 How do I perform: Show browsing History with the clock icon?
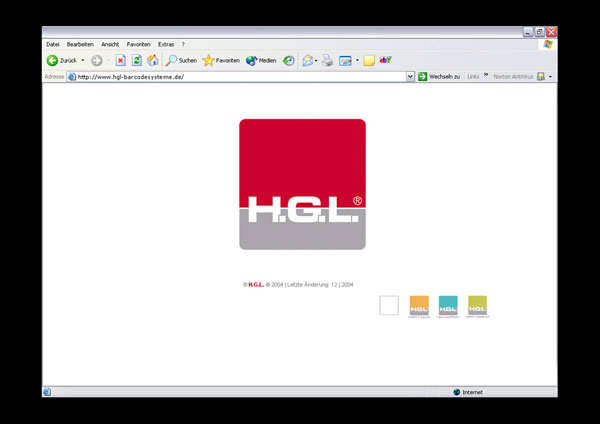pos(289,60)
